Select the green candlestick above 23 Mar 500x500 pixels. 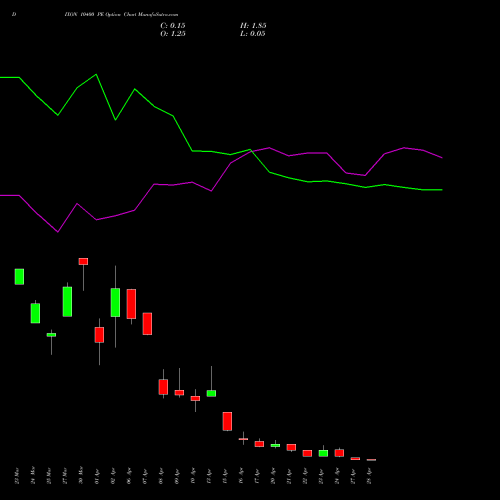click(19, 277)
